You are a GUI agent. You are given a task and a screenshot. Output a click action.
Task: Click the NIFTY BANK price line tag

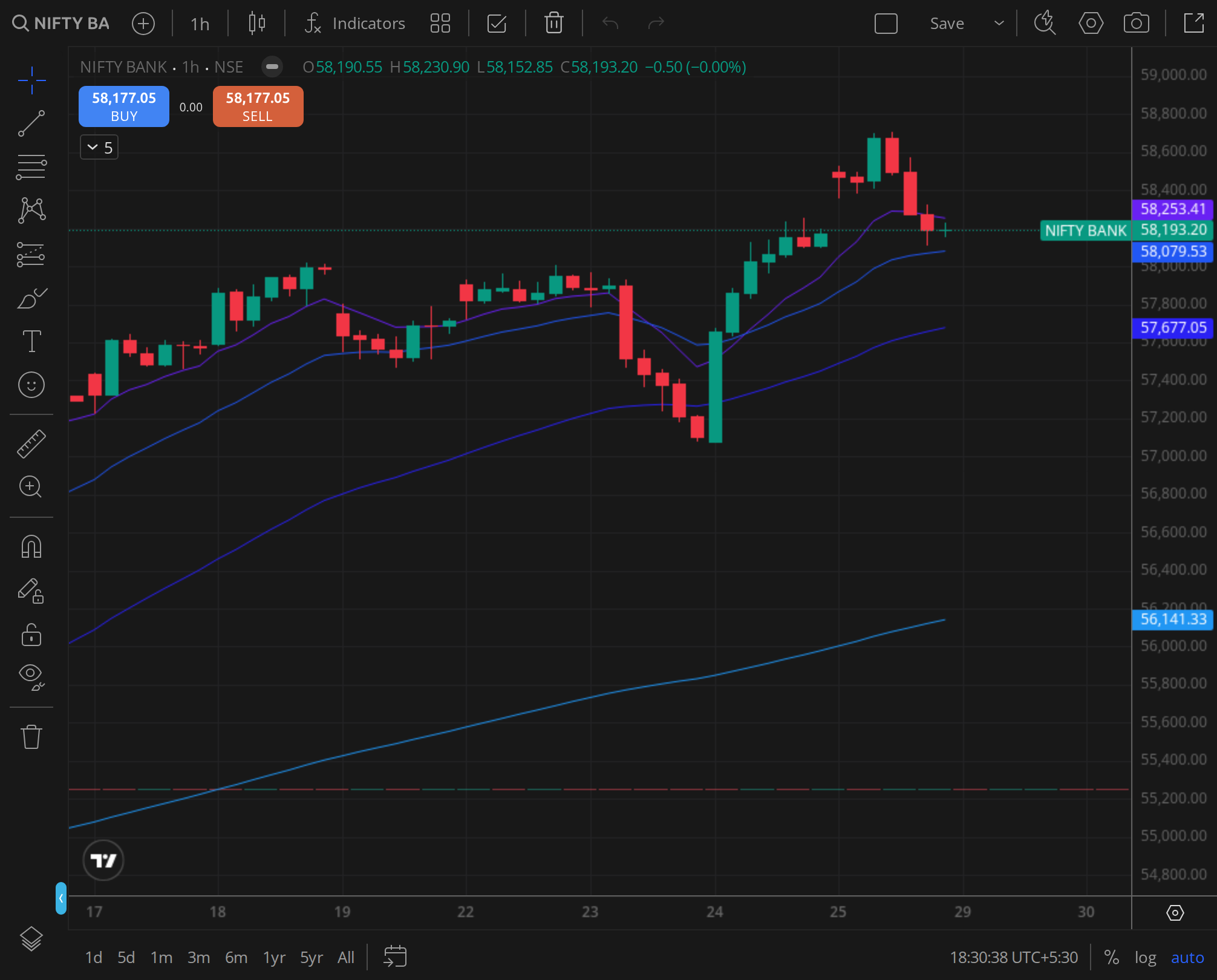[1086, 230]
